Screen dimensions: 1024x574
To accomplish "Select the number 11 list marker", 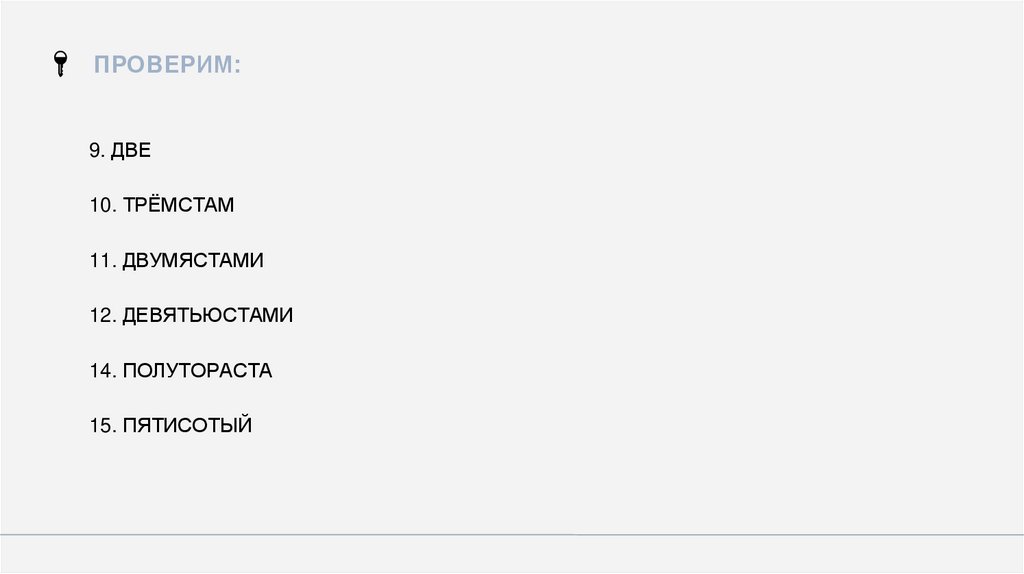I will (x=101, y=261).
